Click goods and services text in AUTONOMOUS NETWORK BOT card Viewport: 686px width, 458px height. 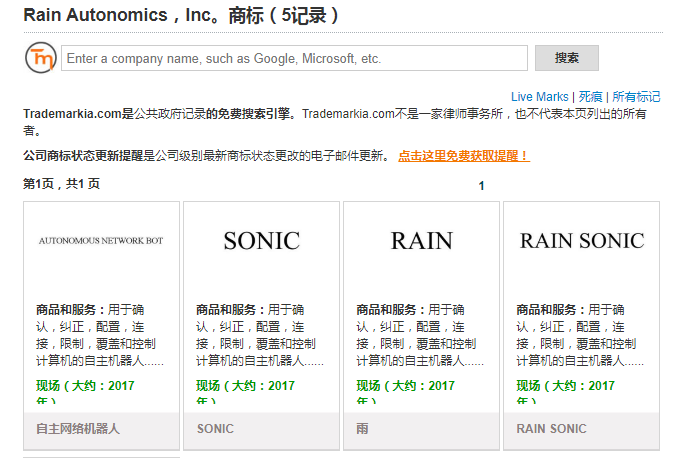tap(100, 336)
